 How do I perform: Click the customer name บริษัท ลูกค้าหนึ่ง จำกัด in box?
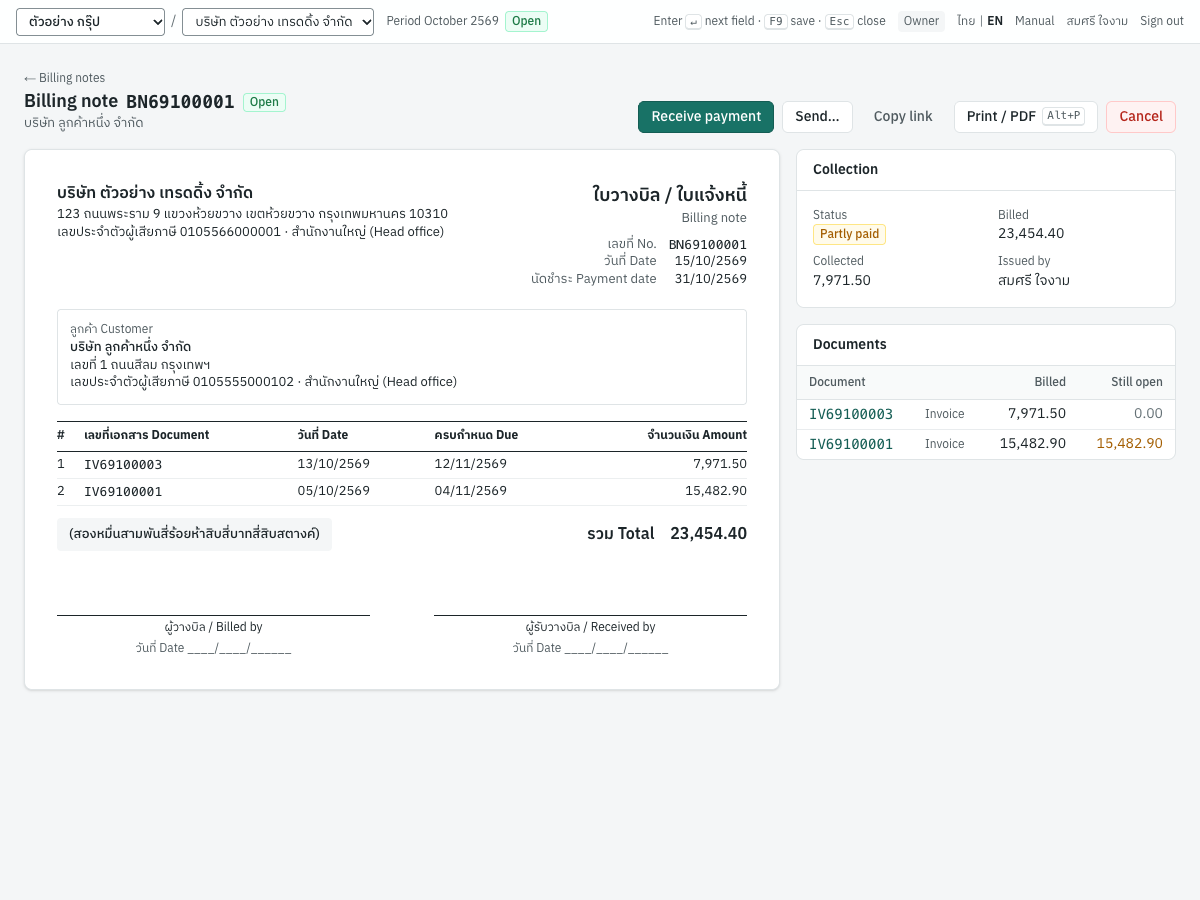130,347
